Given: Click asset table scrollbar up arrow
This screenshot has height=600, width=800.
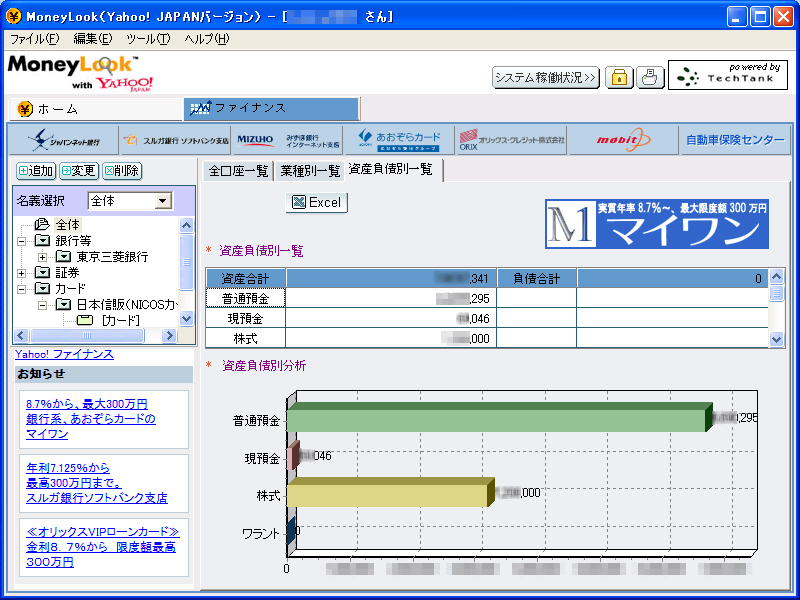Looking at the screenshot, I should pos(776,277).
